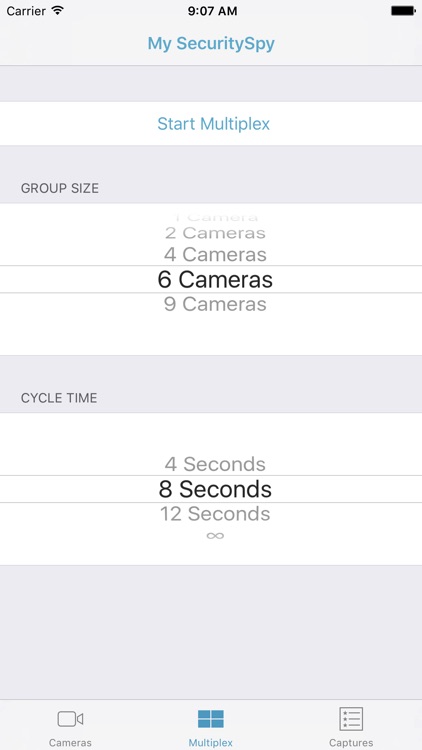Screen dimensions: 422x750
Task: Select the 8 Seconds picker row
Action: tap(211, 489)
